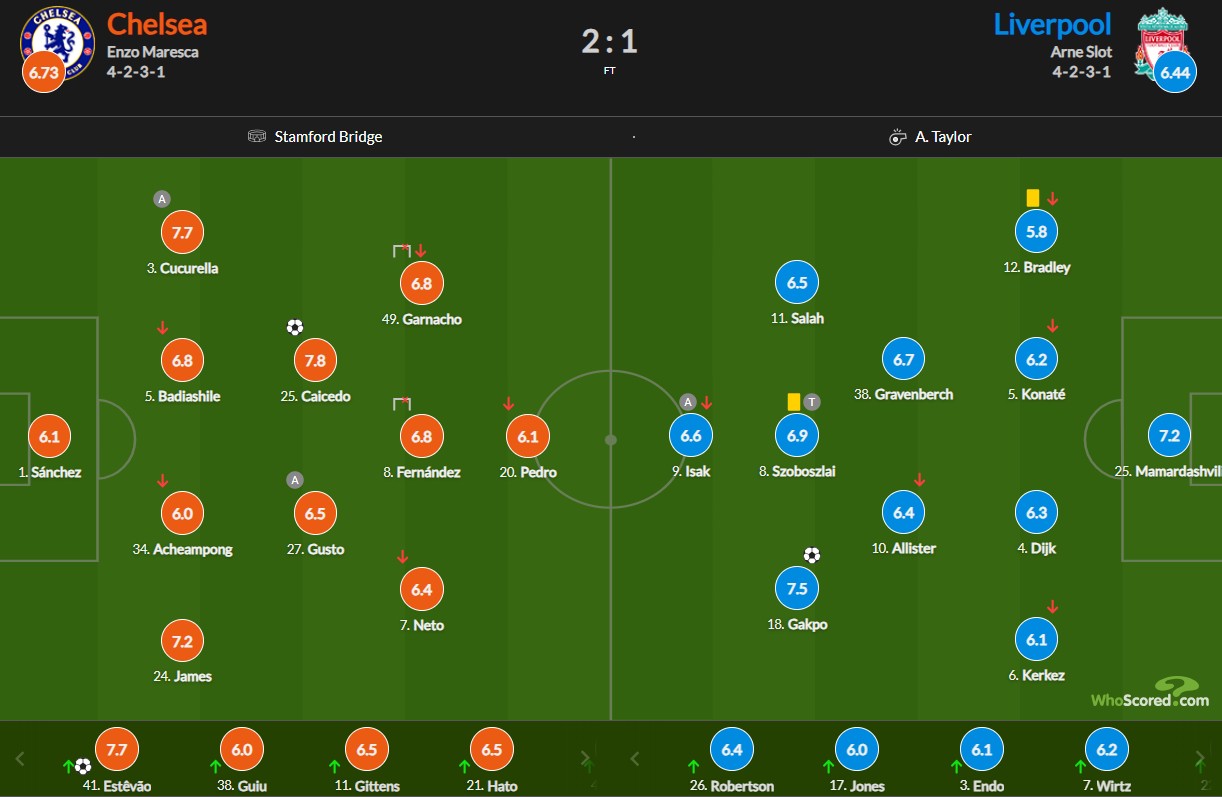The image size is (1222, 797).
Task: Click the Chelsea club crest
Action: 56,42
